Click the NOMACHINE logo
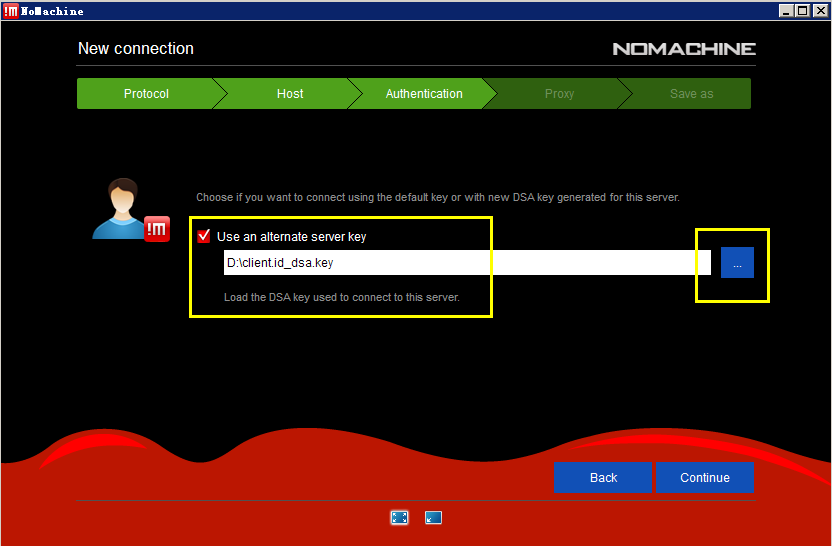The image size is (832, 546). tap(684, 49)
